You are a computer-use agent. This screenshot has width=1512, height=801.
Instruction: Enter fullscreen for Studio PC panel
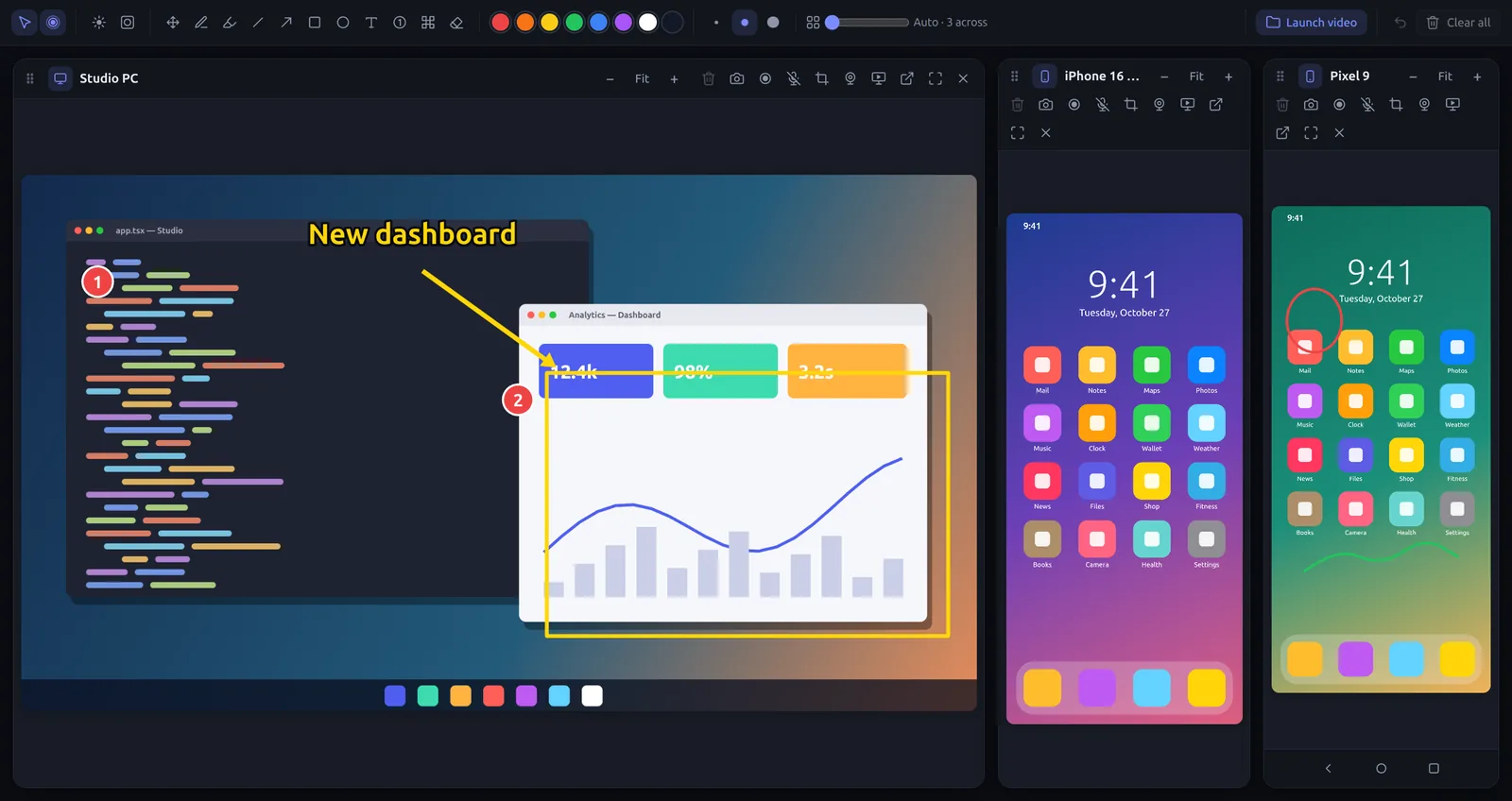tap(936, 78)
